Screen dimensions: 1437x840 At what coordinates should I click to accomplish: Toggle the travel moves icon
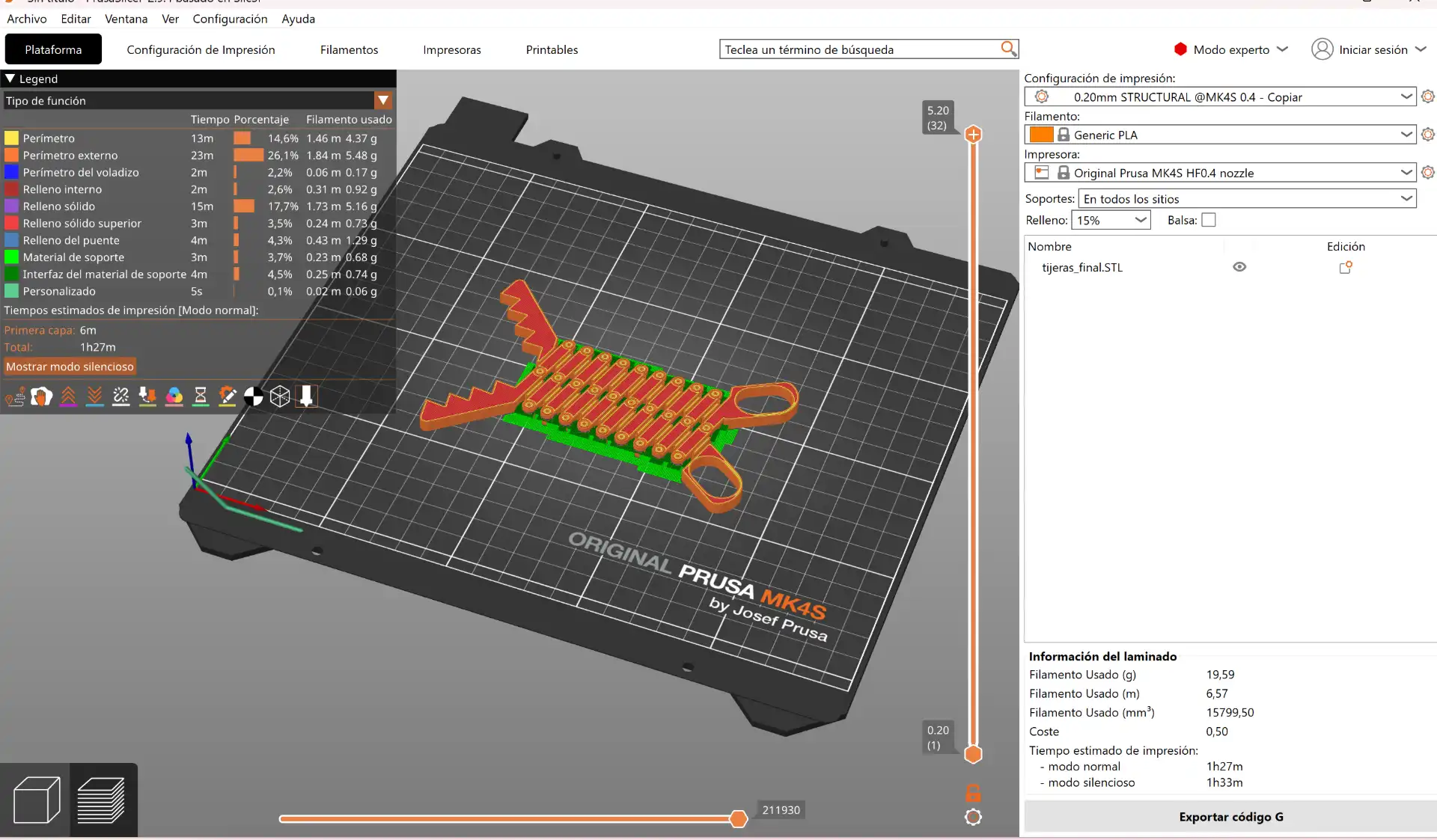(x=15, y=396)
